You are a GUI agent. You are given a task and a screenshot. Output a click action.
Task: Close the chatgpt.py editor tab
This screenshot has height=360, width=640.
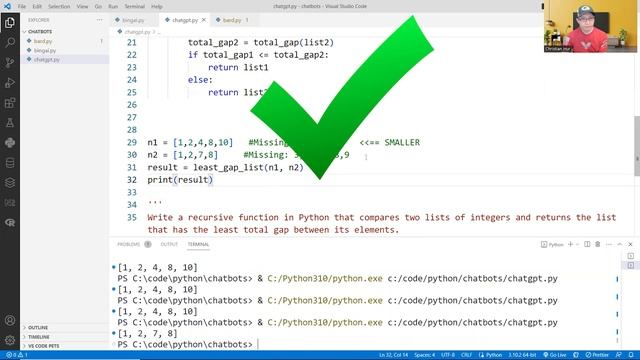click(x=204, y=20)
